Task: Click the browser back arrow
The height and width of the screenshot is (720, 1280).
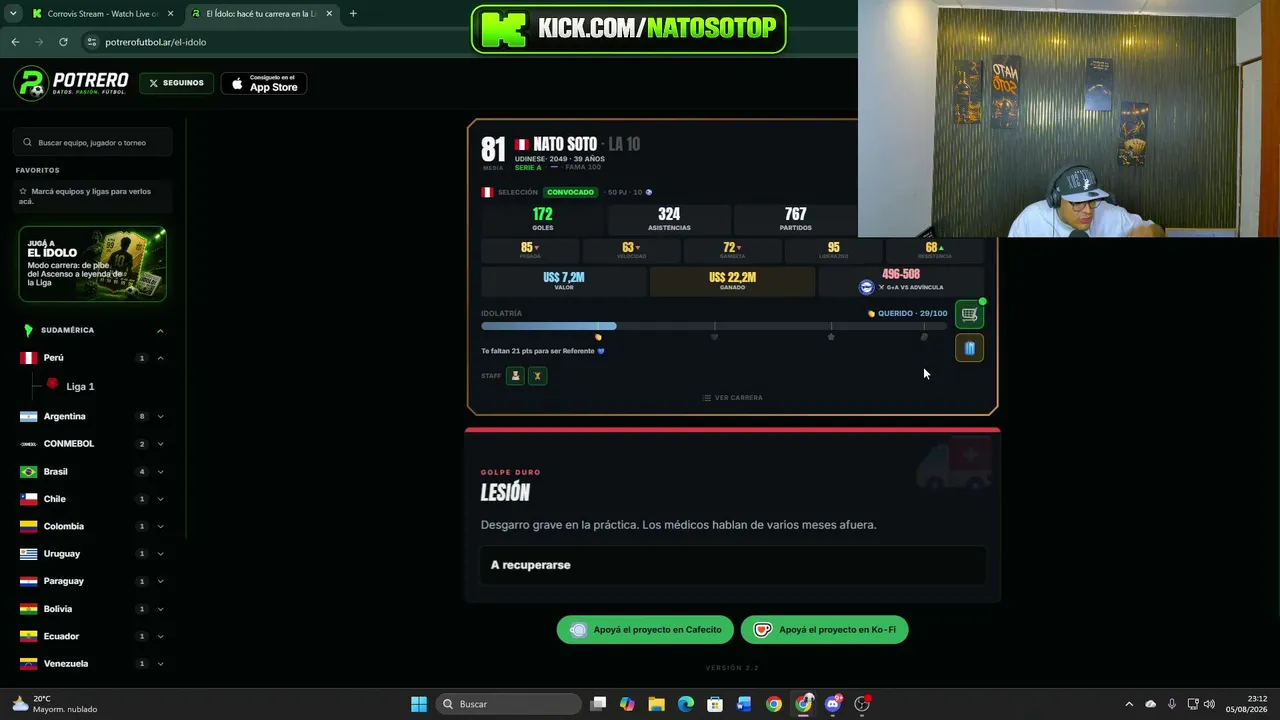Action: point(15,42)
